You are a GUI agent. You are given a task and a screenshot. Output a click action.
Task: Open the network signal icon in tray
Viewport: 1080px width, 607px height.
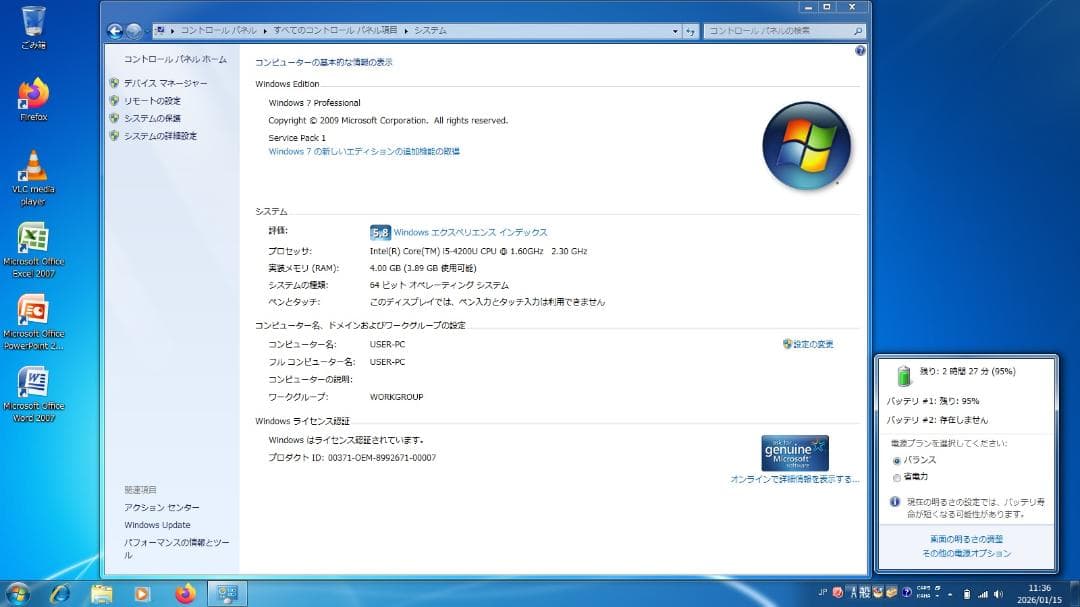coord(983,594)
